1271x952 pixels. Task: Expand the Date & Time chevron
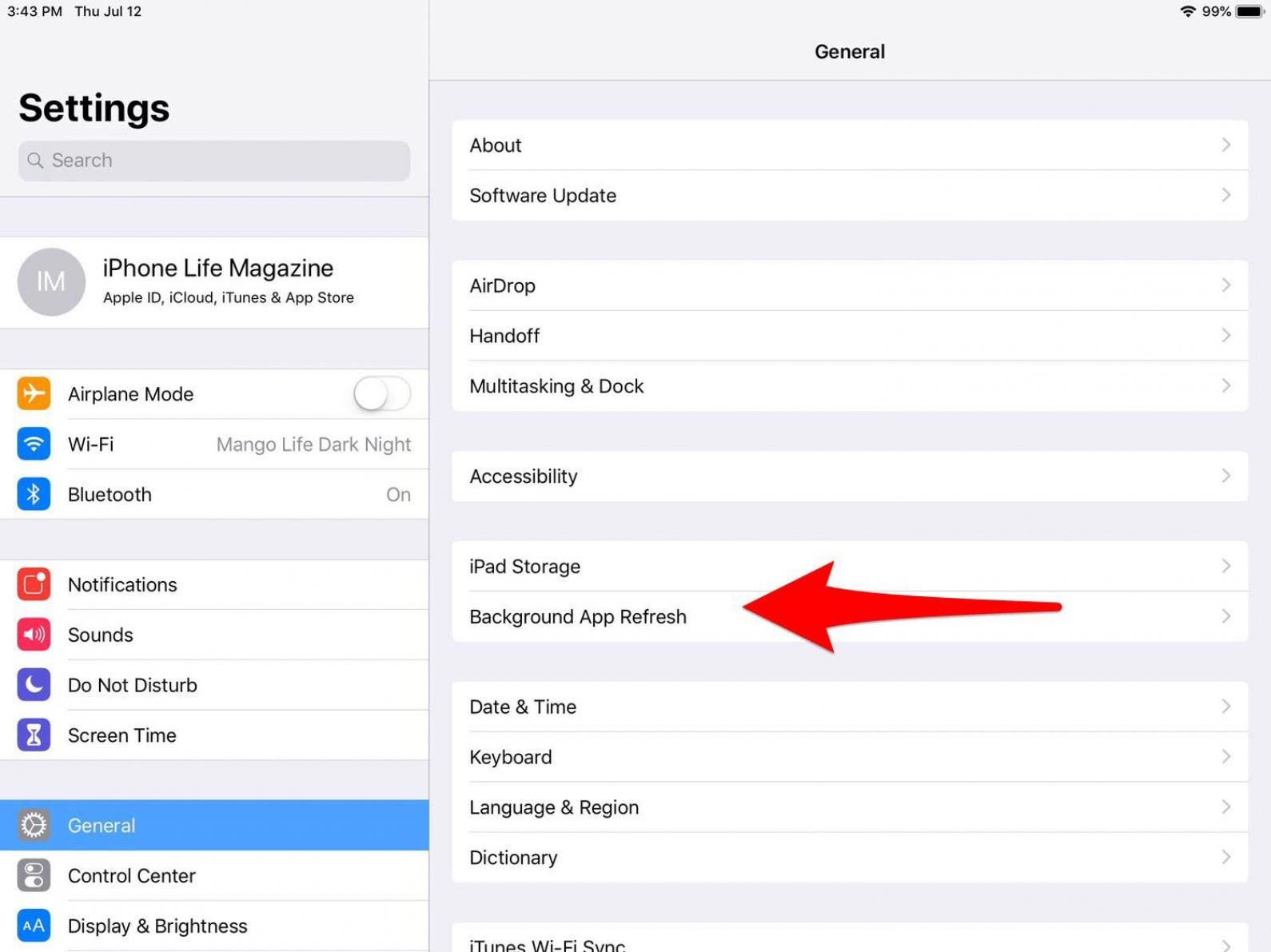pyautogui.click(x=1225, y=707)
